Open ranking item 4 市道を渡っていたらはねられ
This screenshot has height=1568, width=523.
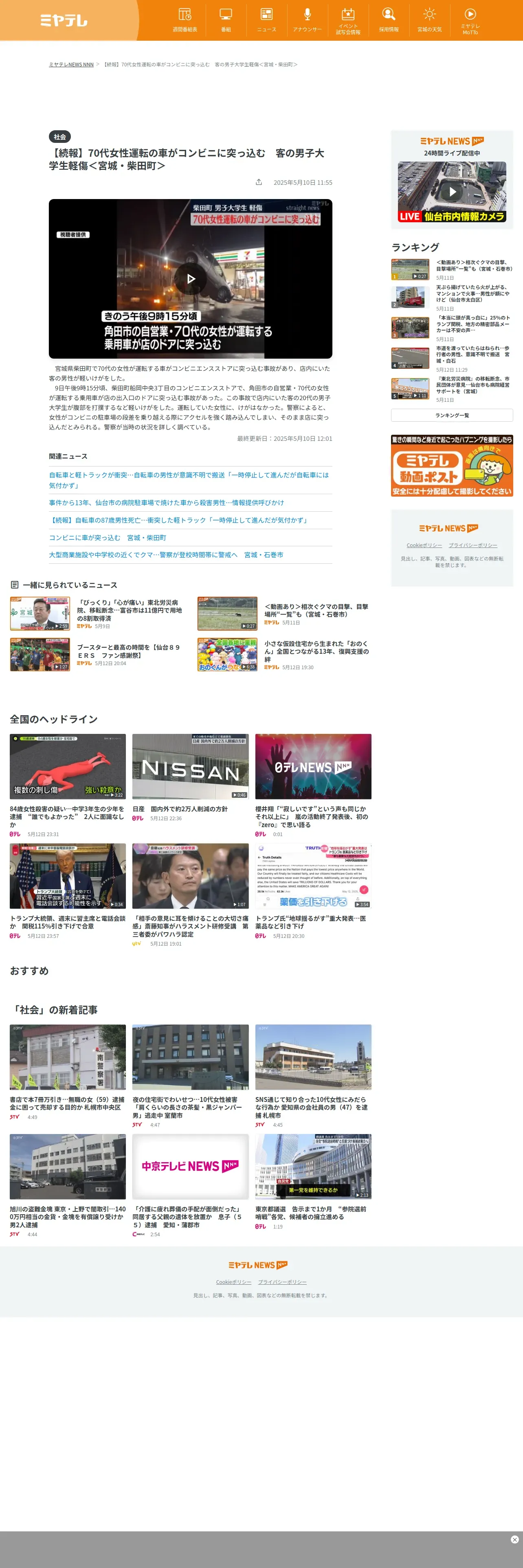click(x=473, y=355)
